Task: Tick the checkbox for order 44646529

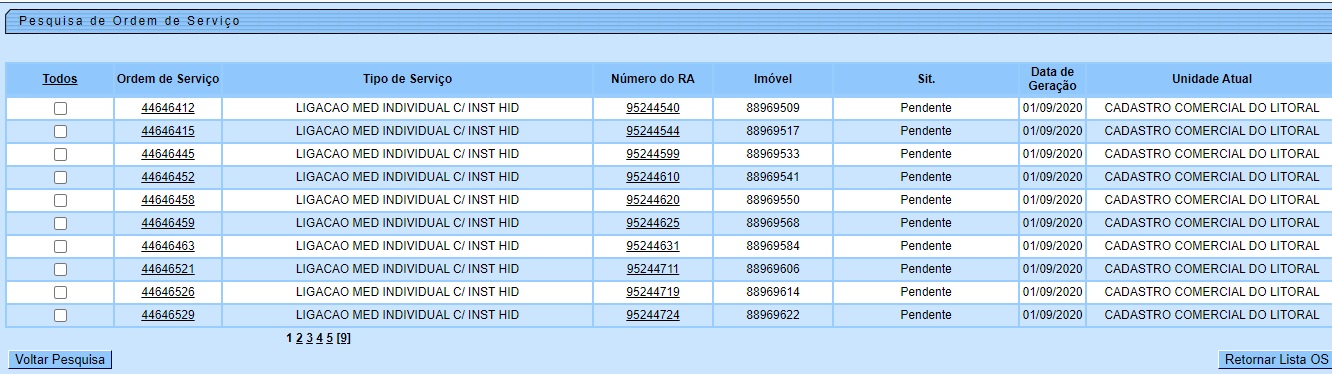Action: click(x=60, y=315)
